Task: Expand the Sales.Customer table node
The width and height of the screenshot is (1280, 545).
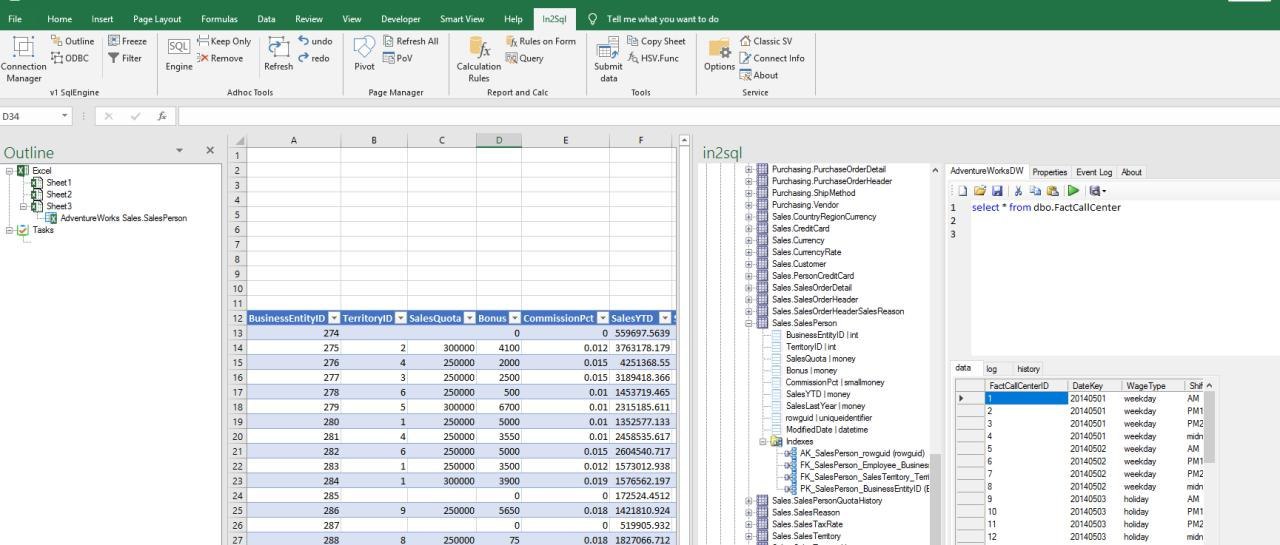Action: pyautogui.click(x=749, y=264)
